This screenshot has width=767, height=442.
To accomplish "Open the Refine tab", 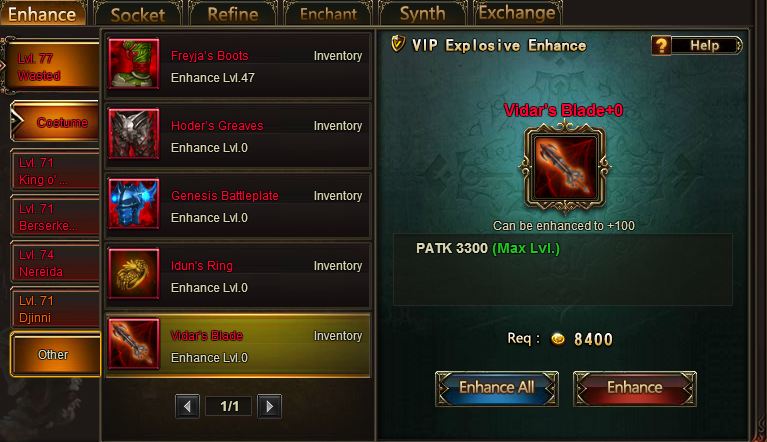I will coord(233,14).
